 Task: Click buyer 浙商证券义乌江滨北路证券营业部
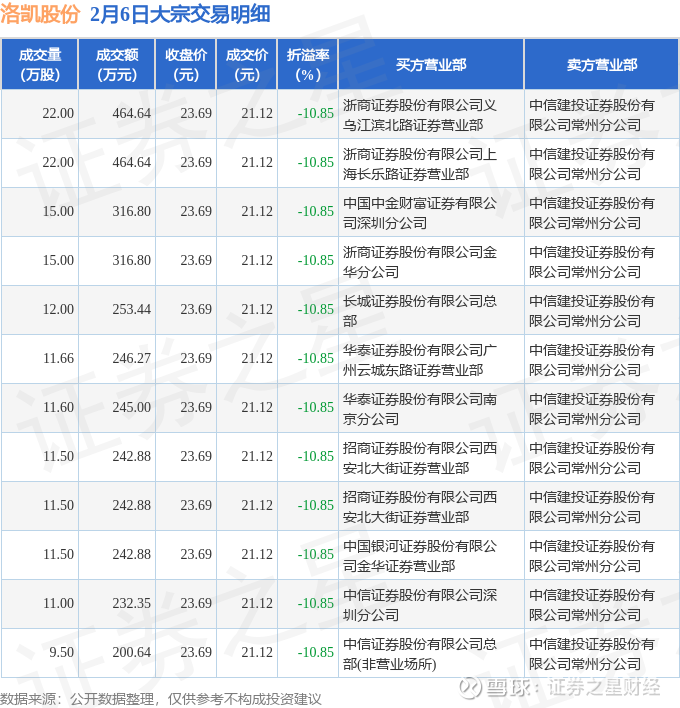click(x=420, y=115)
